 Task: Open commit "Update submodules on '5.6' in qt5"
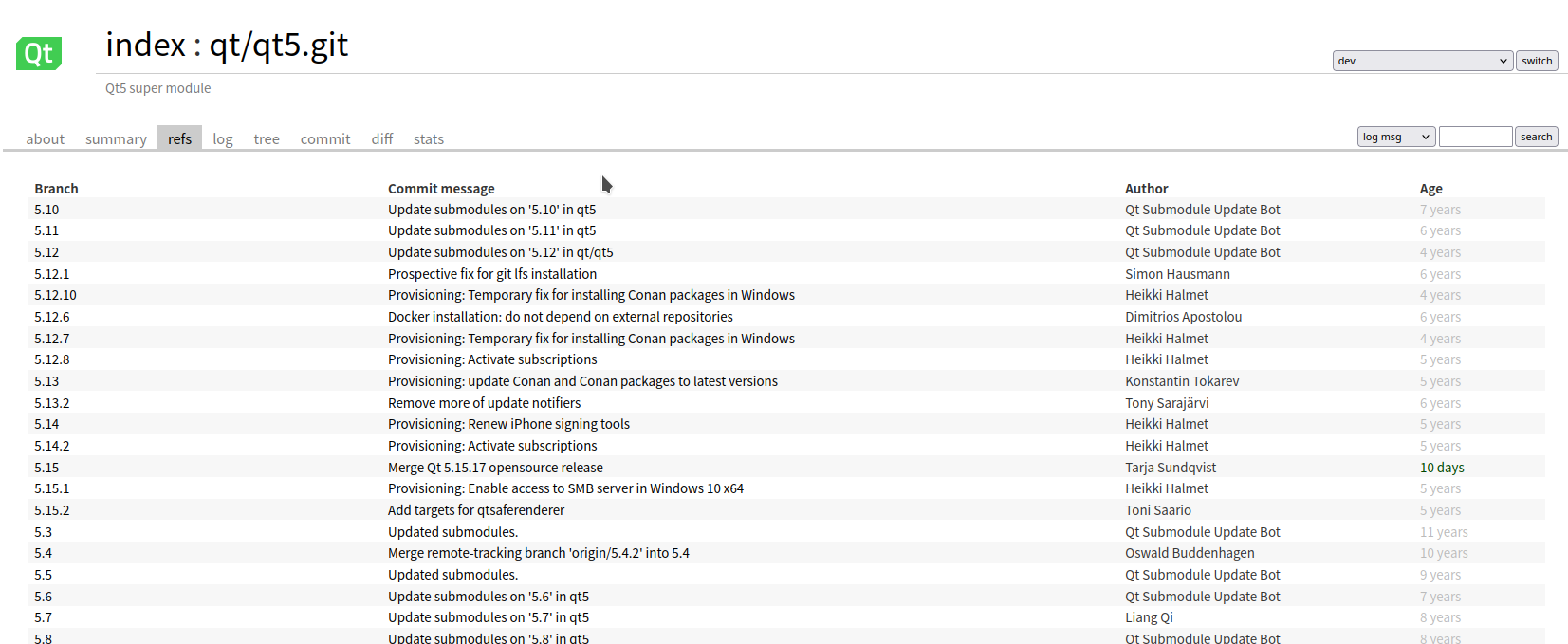pos(489,597)
